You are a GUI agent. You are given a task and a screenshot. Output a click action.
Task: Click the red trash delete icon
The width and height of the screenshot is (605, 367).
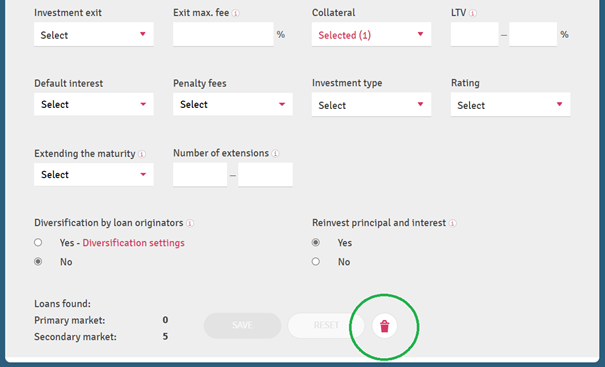[x=384, y=326]
